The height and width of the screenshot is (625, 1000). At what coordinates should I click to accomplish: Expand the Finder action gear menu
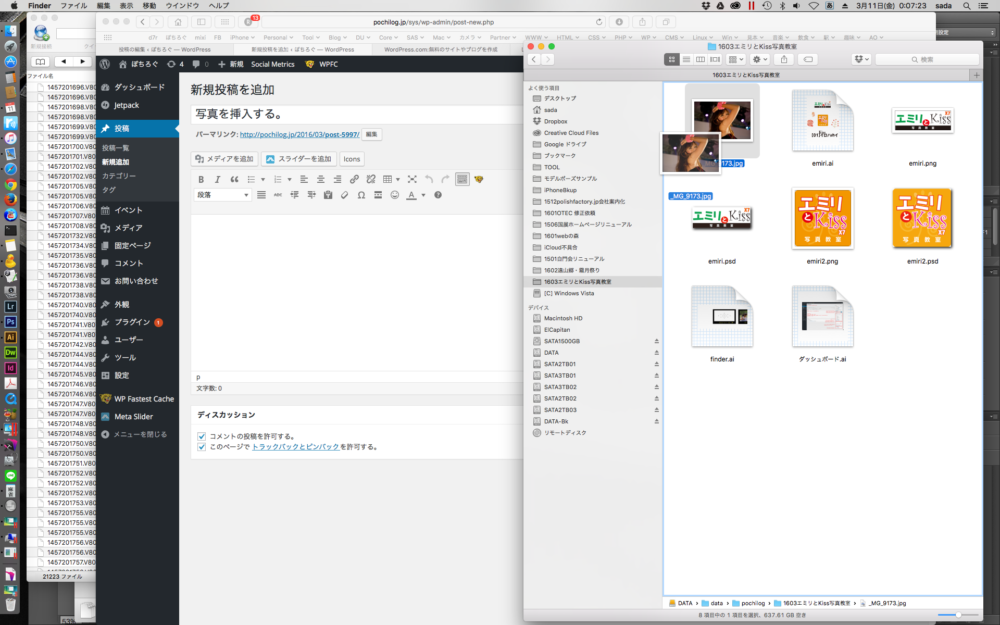click(758, 59)
